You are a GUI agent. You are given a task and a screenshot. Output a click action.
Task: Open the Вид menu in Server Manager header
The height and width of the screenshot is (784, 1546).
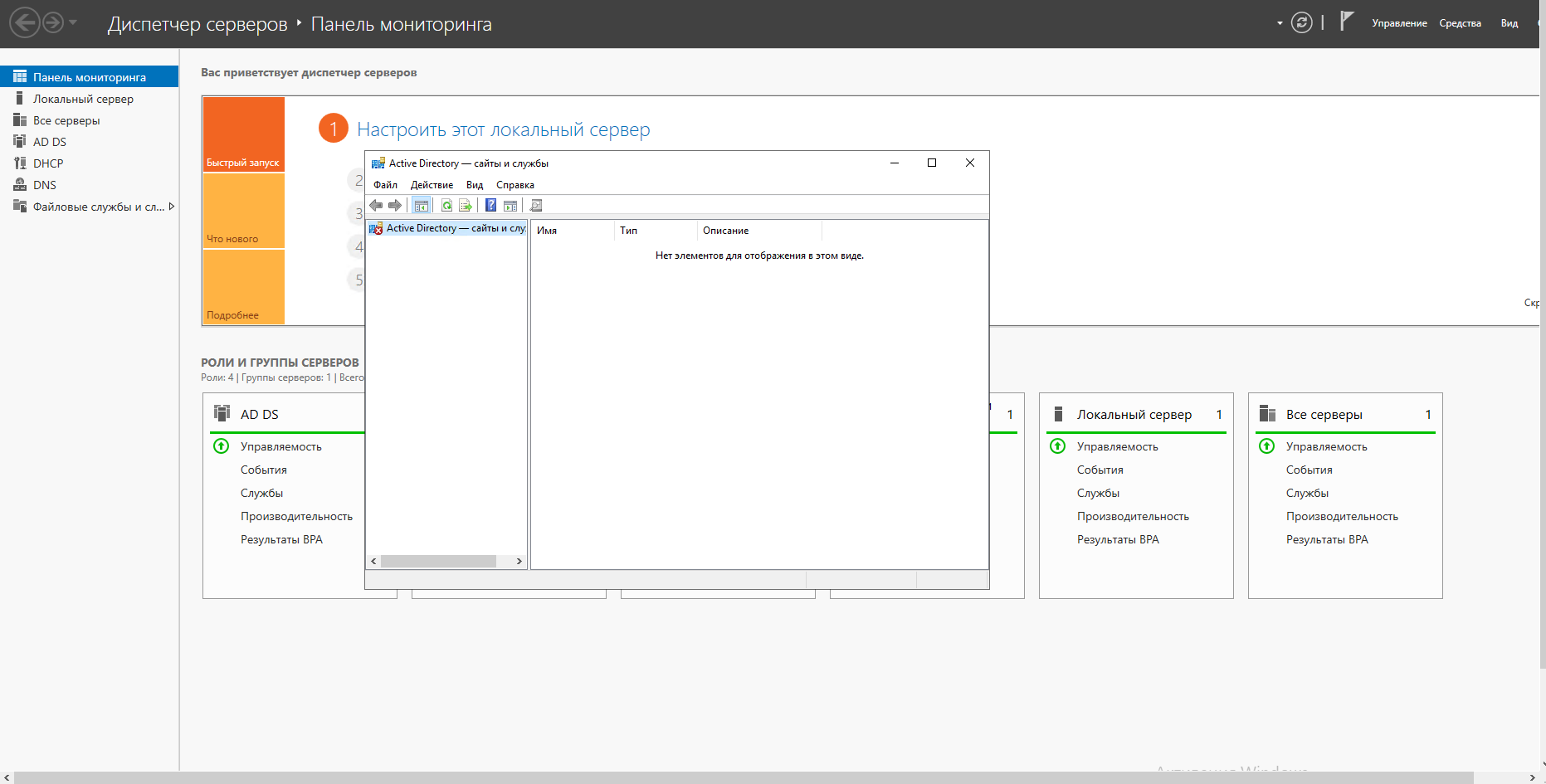pyautogui.click(x=1509, y=23)
